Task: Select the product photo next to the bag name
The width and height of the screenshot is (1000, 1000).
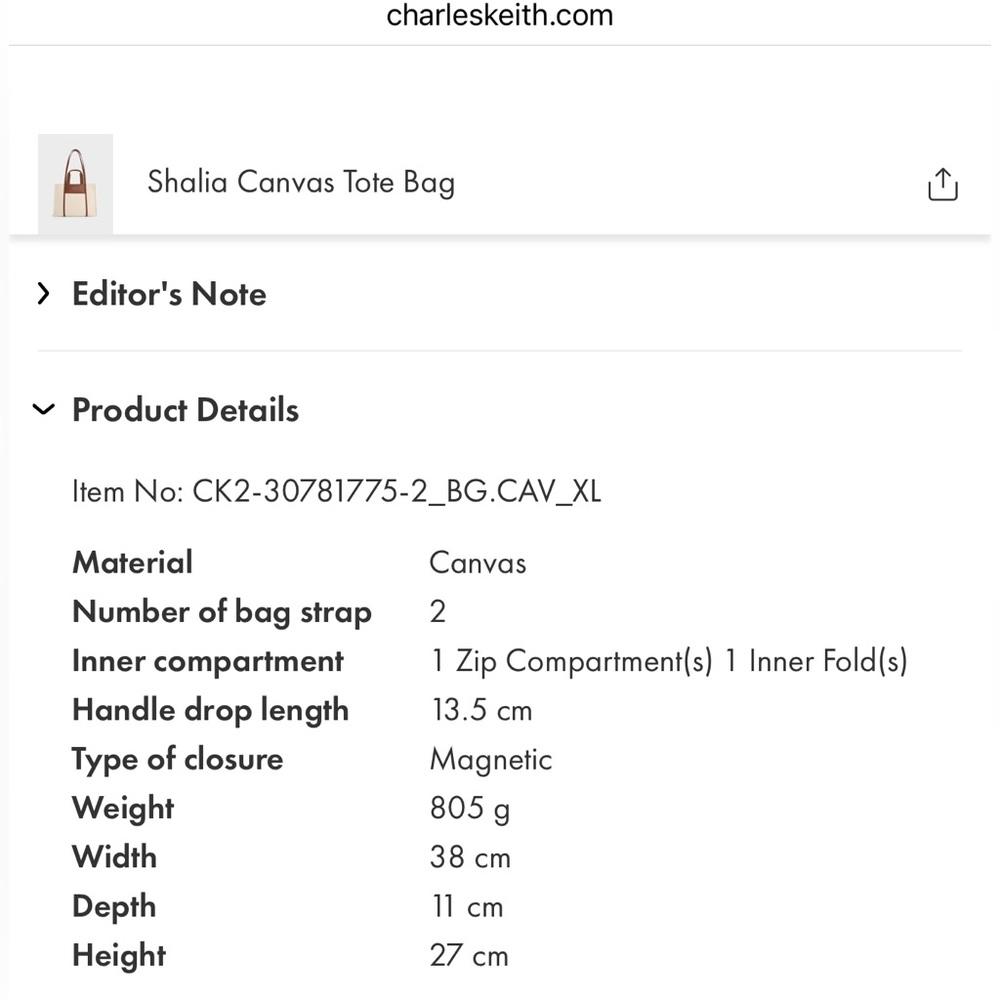Action: [x=75, y=182]
